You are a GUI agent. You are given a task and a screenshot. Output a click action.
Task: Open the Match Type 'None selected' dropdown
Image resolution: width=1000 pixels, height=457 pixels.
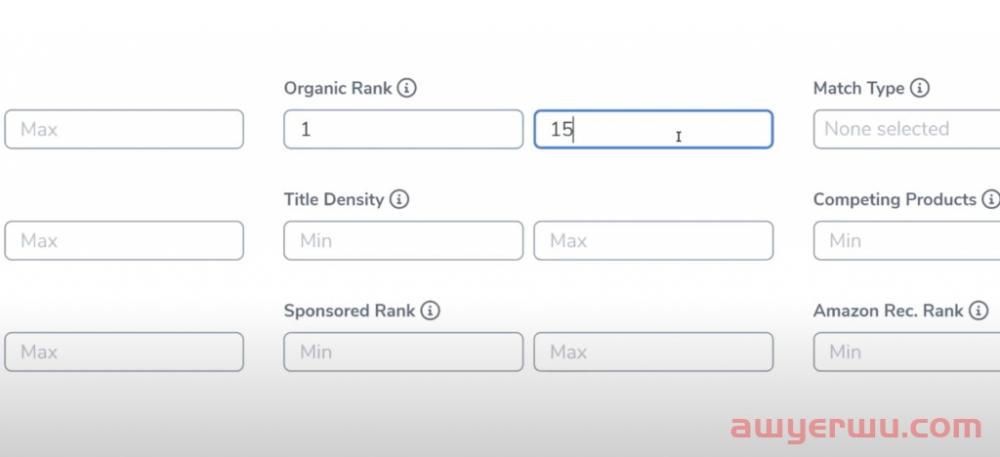[x=906, y=129]
